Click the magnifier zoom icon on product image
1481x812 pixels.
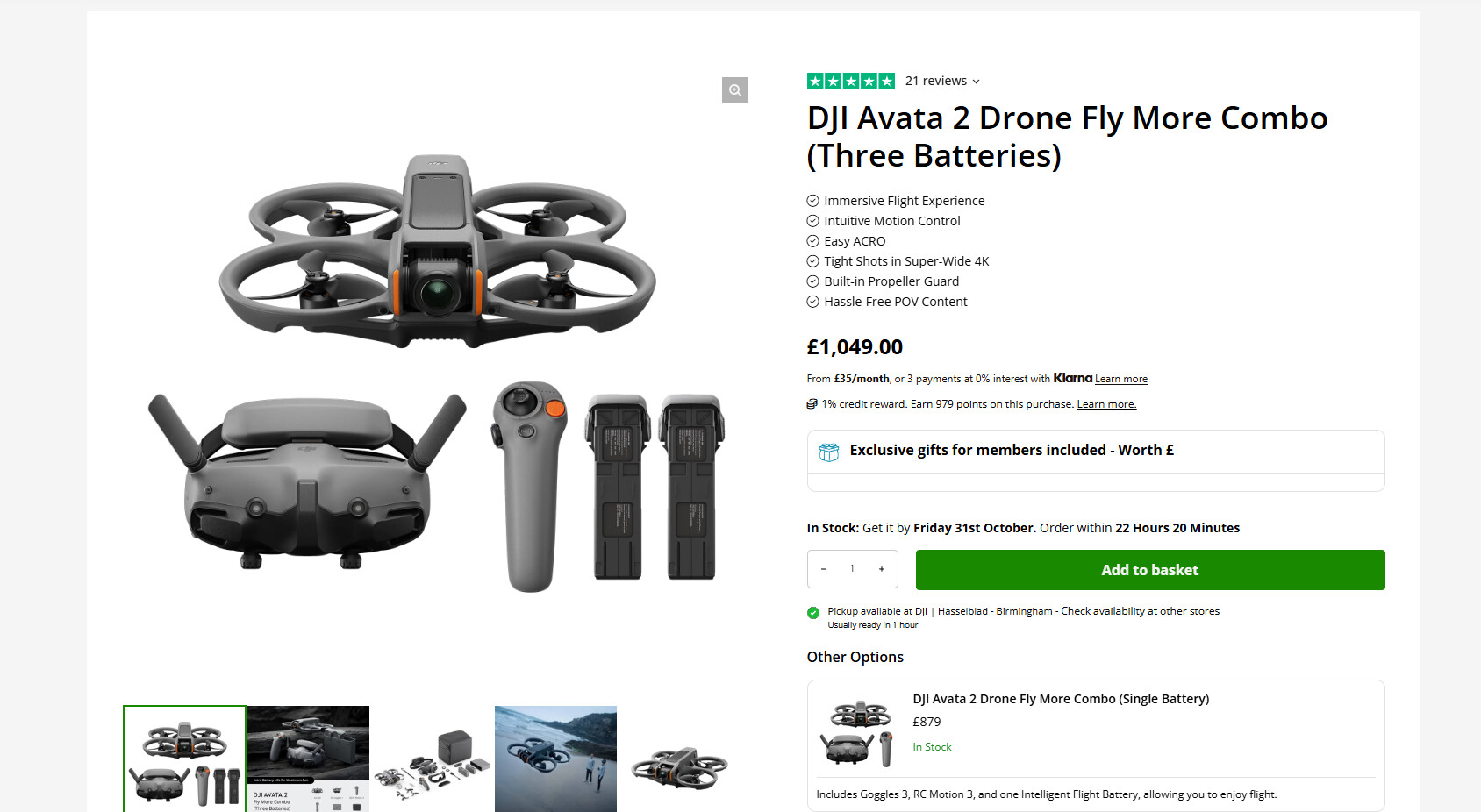[735, 90]
